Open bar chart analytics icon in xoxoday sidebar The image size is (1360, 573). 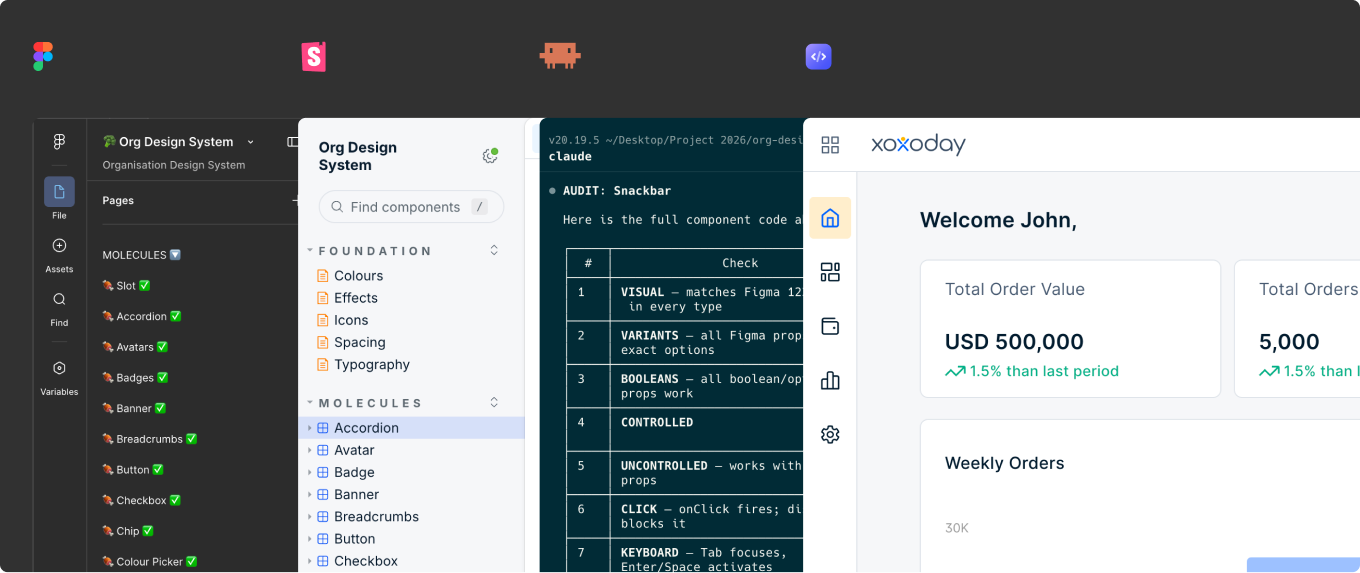pos(830,380)
